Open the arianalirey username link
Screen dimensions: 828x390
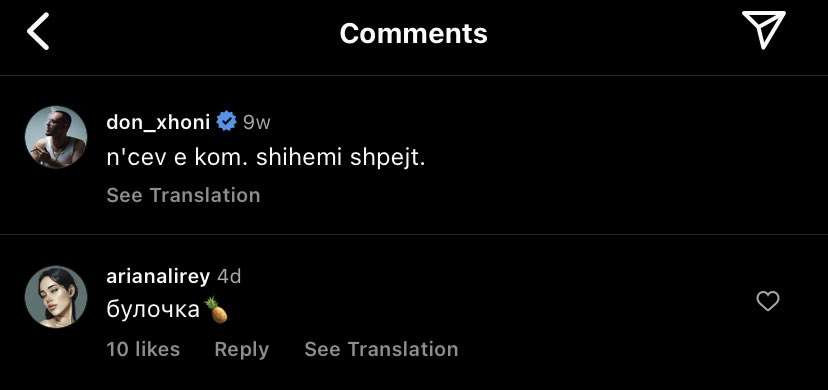tap(158, 277)
